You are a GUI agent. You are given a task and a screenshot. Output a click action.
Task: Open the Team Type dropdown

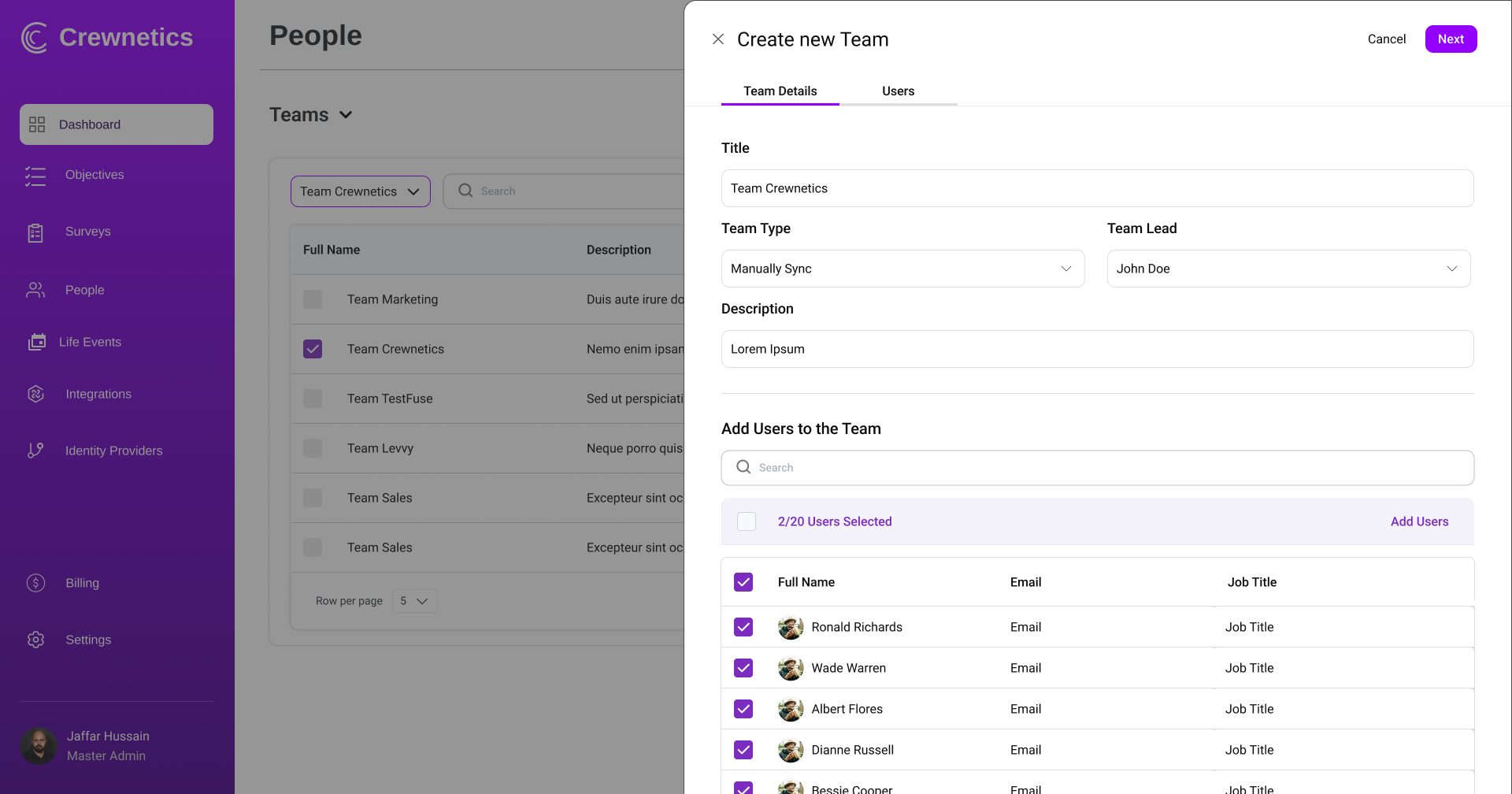point(902,269)
